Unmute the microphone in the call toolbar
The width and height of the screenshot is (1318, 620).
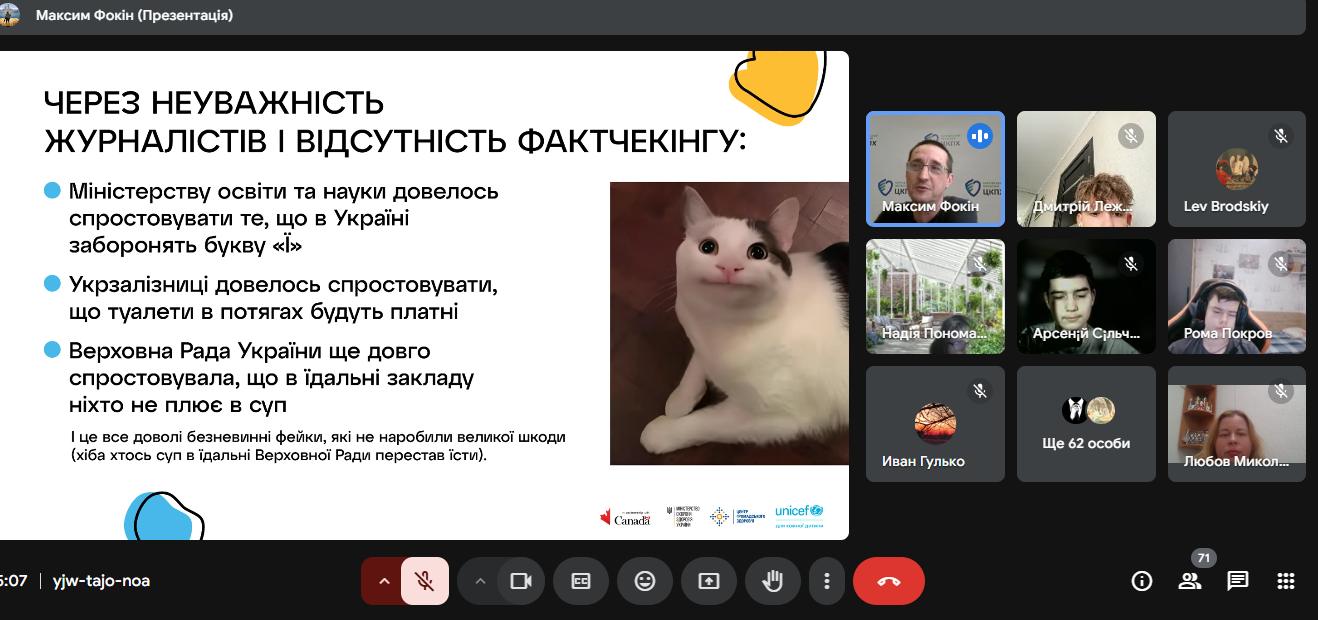coord(425,581)
